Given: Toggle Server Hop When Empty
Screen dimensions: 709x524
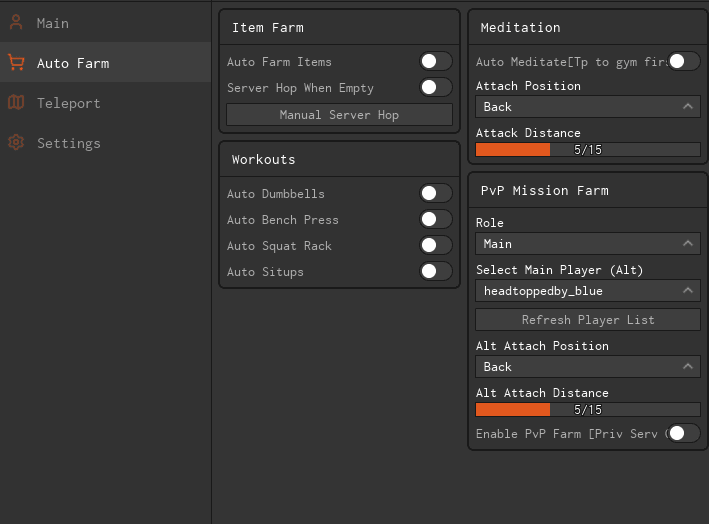Looking at the screenshot, I should (435, 88).
